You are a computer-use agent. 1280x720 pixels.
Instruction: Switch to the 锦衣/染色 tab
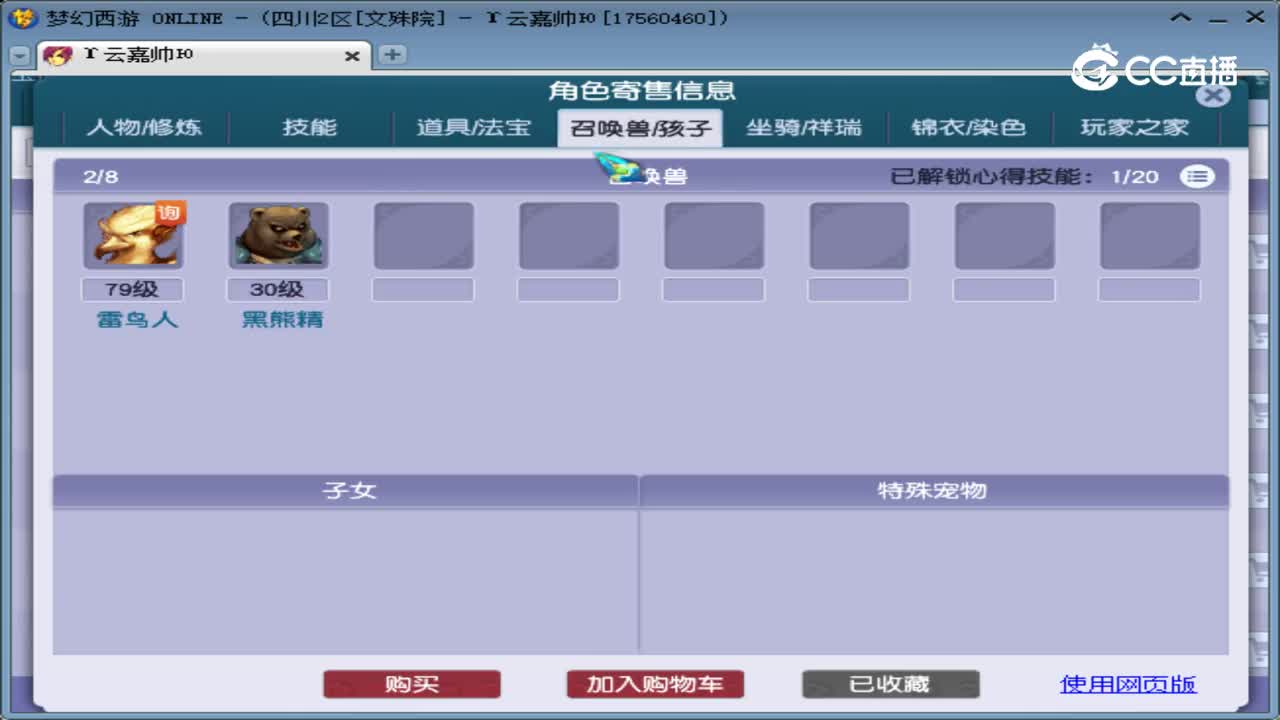[x=968, y=128]
